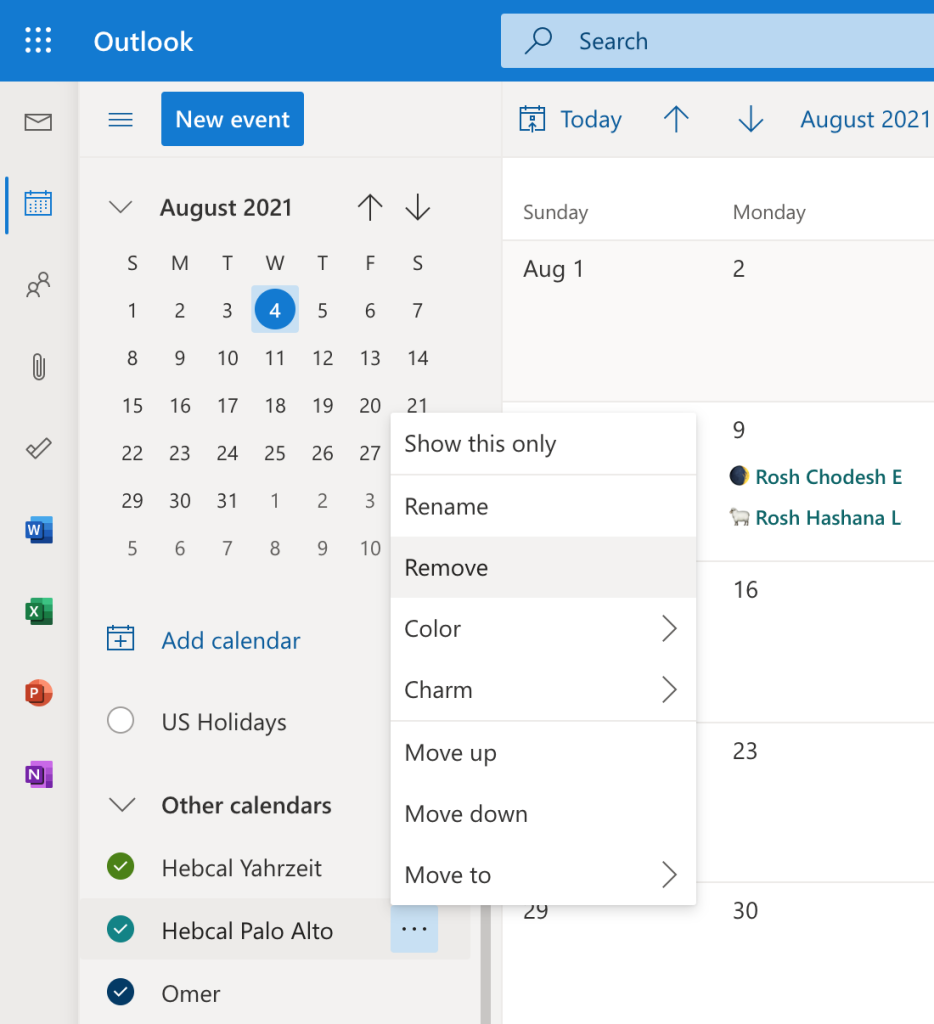Click the New event button
Image resolution: width=934 pixels, height=1024 pixels.
tap(232, 118)
